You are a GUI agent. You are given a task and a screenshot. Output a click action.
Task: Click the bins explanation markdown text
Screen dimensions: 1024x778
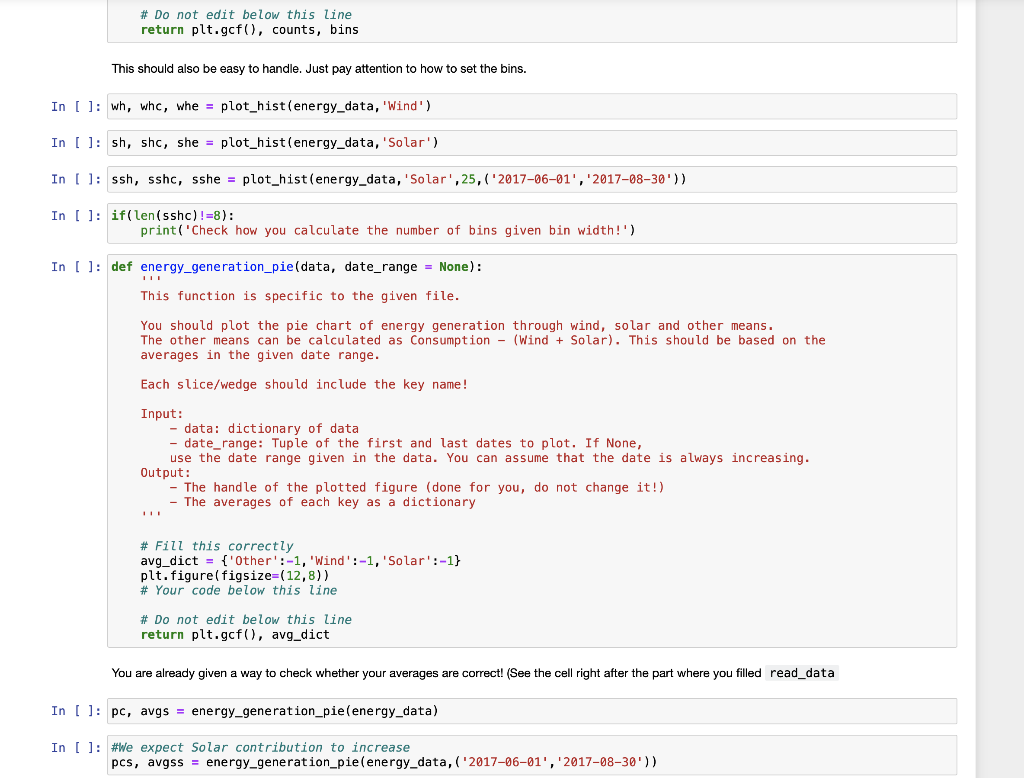320,69
